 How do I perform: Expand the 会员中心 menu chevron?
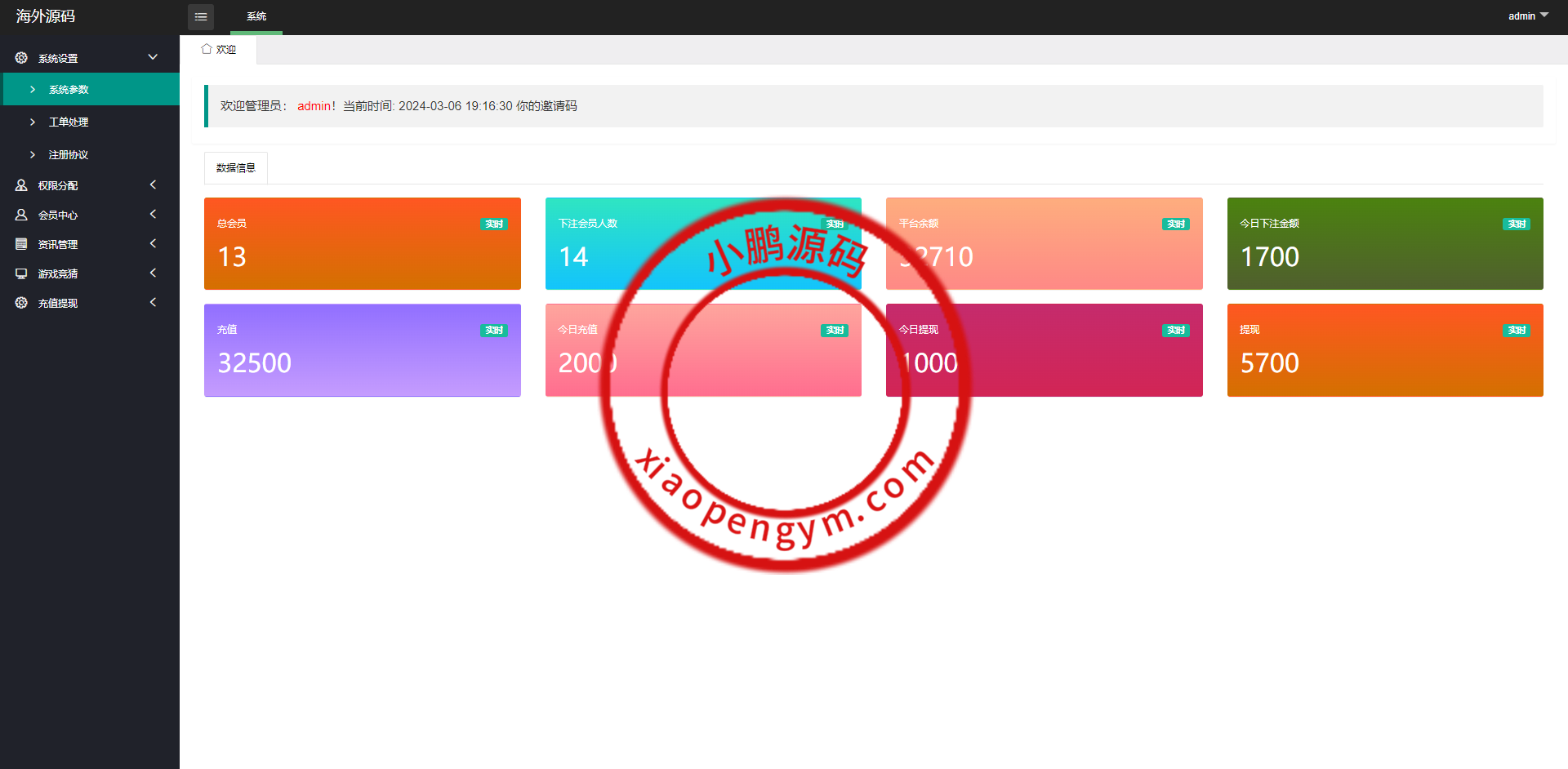tap(153, 214)
